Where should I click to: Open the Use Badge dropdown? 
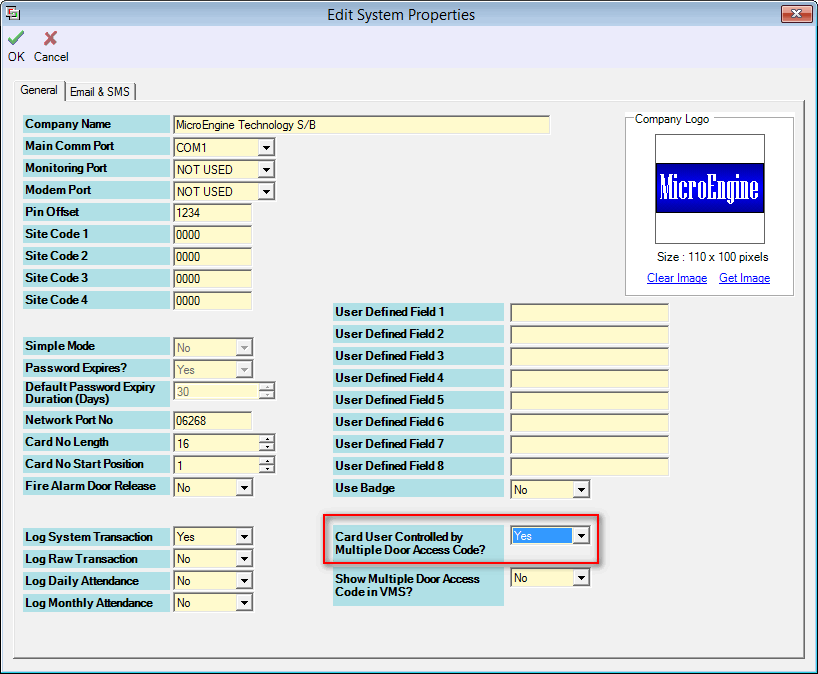click(x=581, y=490)
